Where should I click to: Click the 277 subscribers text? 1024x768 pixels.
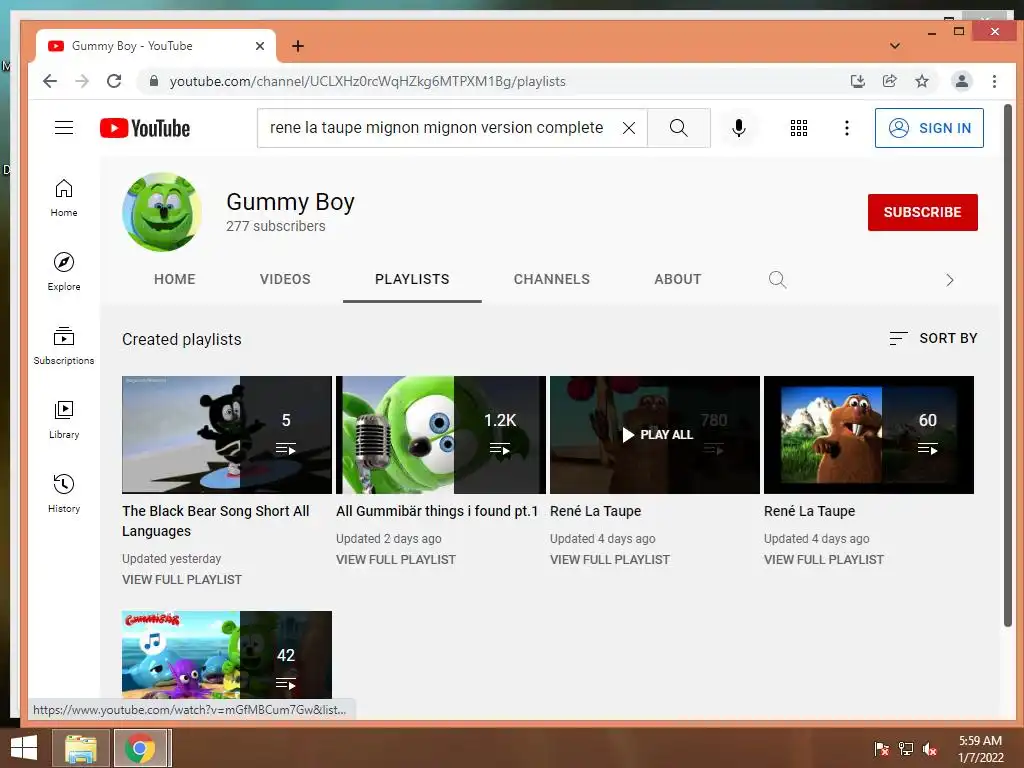click(276, 226)
